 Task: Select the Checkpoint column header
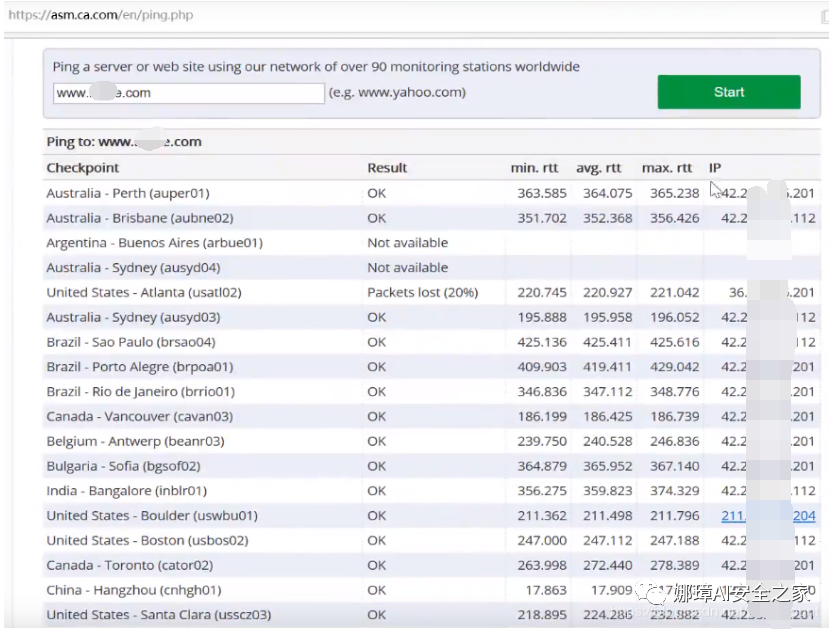click(x=83, y=168)
